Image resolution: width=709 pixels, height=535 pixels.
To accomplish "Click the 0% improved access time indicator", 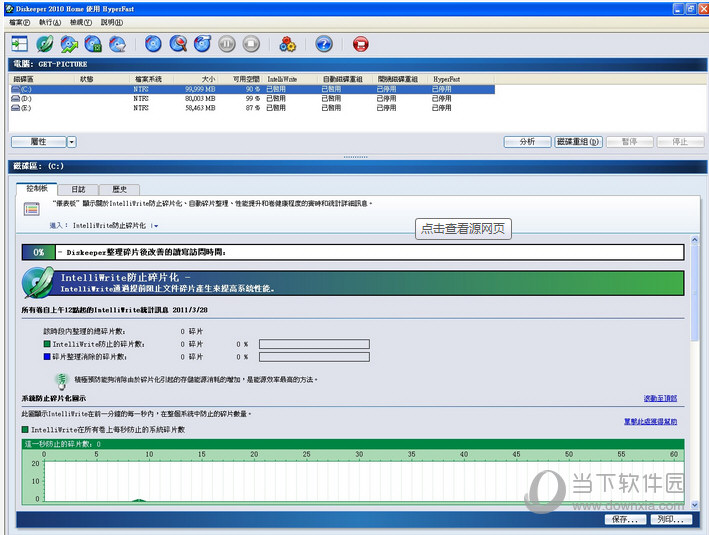I will pyautogui.click(x=38, y=252).
